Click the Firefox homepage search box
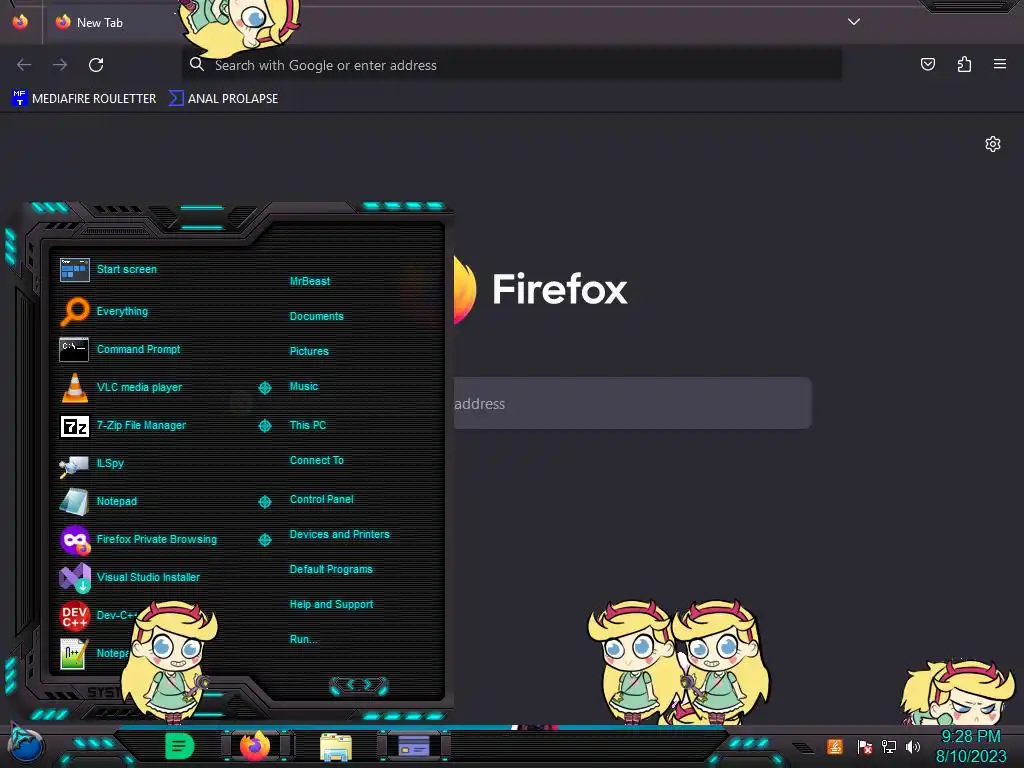Viewport: 1024px width, 768px height. [632, 403]
